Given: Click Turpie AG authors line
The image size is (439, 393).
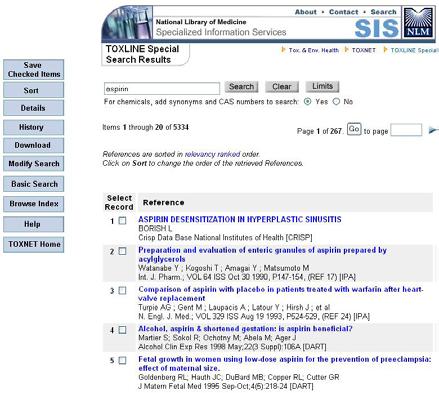Looking at the screenshot, I should coord(234,307).
